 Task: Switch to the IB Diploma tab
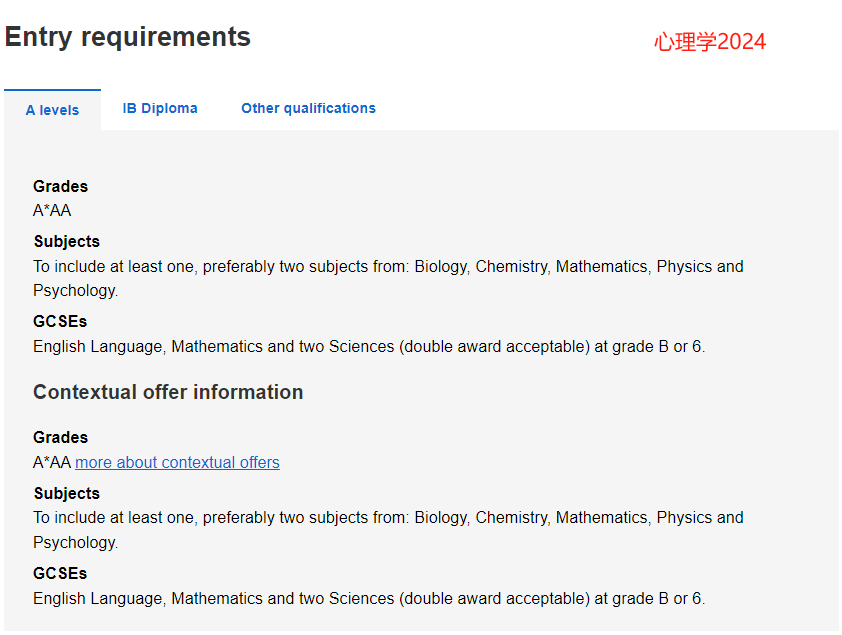click(x=160, y=108)
